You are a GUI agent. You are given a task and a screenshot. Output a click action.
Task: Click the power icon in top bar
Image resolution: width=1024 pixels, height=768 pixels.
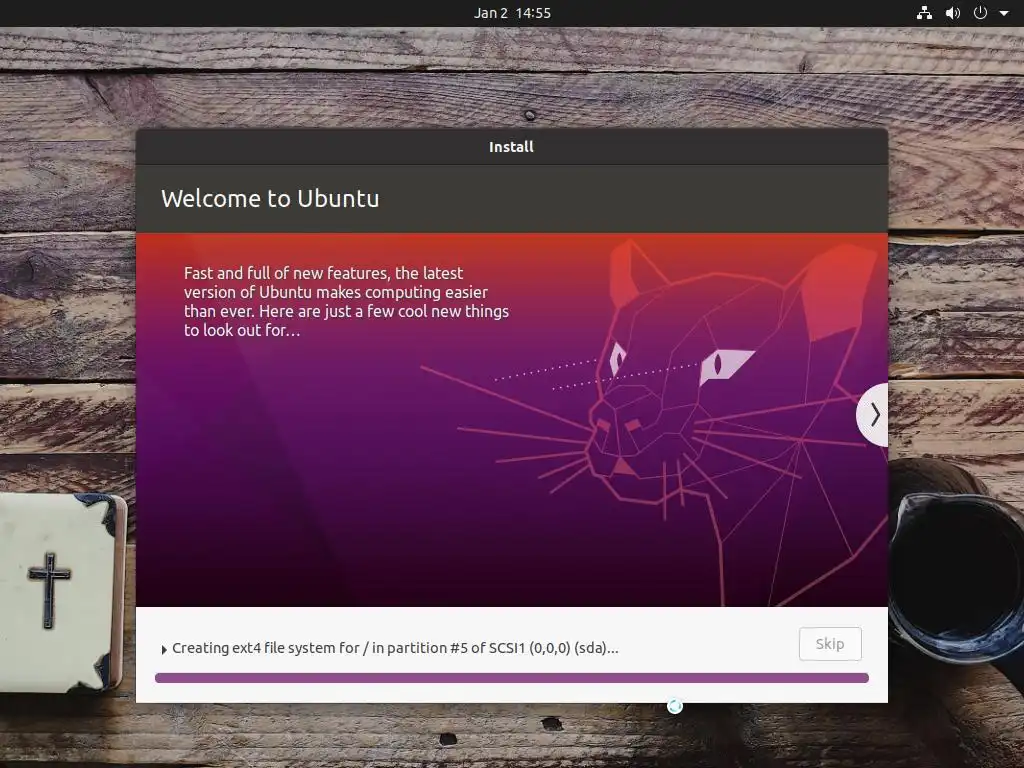coord(980,13)
